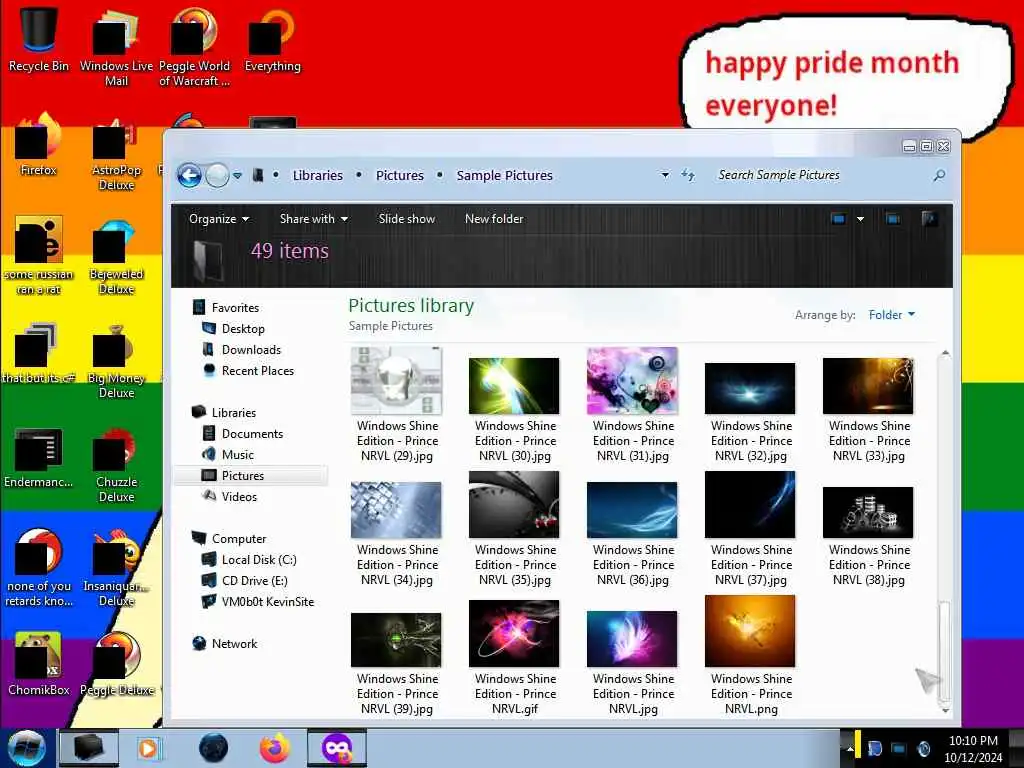Select the ChomikBox desktop icon
Viewport: 1024px width, 768px height.
coord(39,664)
